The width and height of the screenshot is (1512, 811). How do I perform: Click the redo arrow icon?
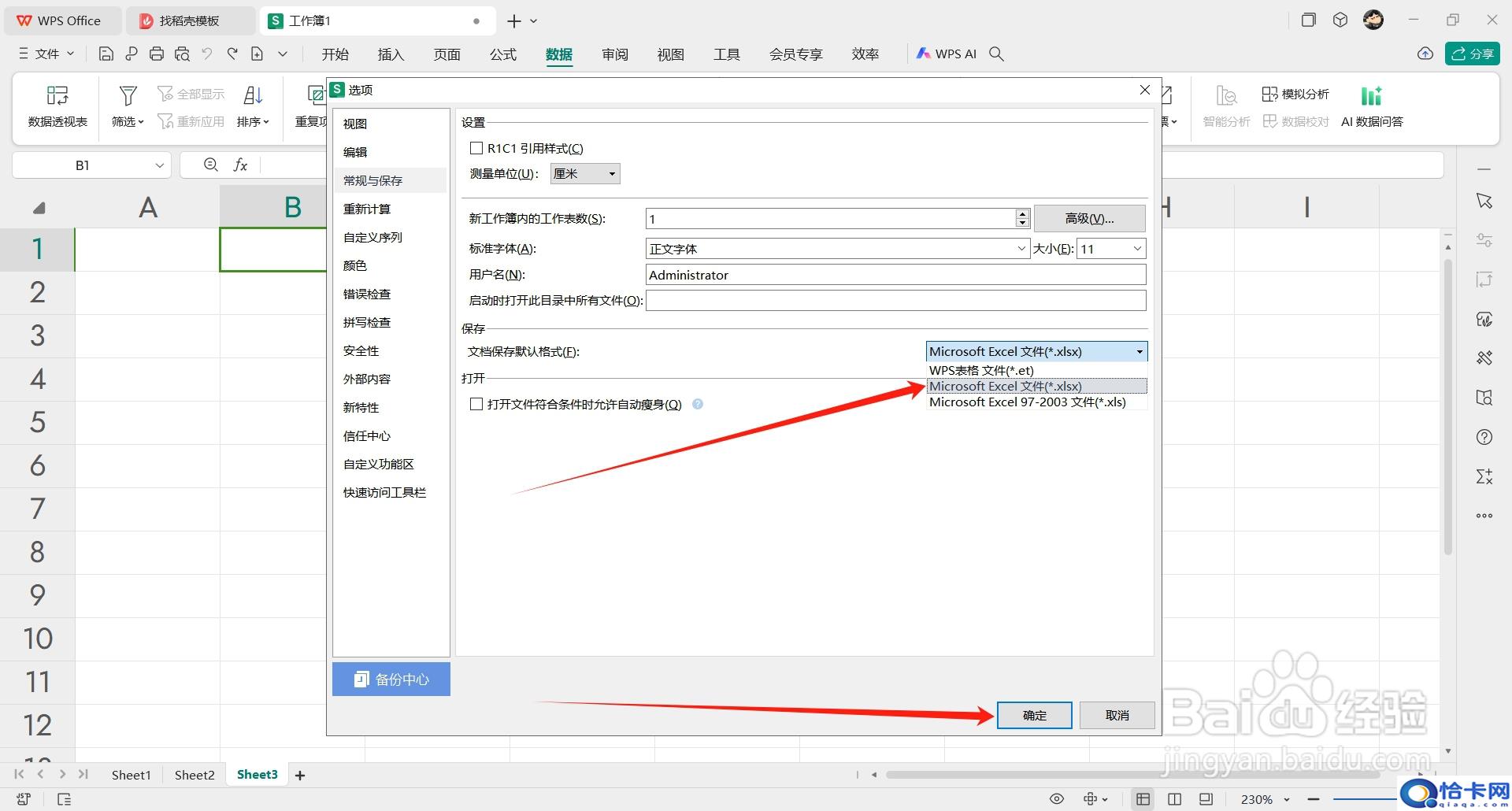coord(232,54)
